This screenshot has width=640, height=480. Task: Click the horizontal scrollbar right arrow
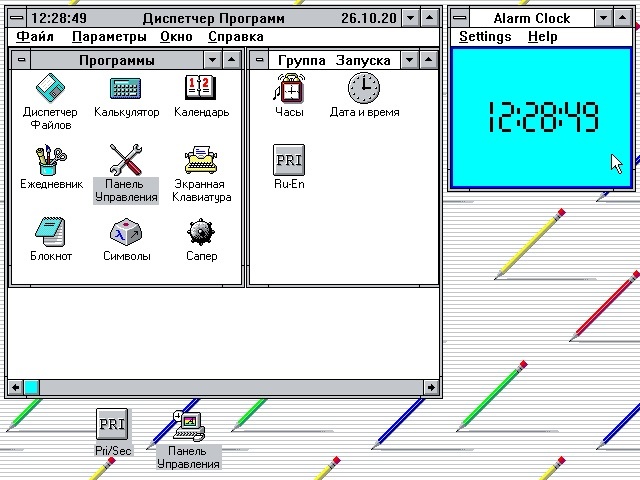point(431,387)
